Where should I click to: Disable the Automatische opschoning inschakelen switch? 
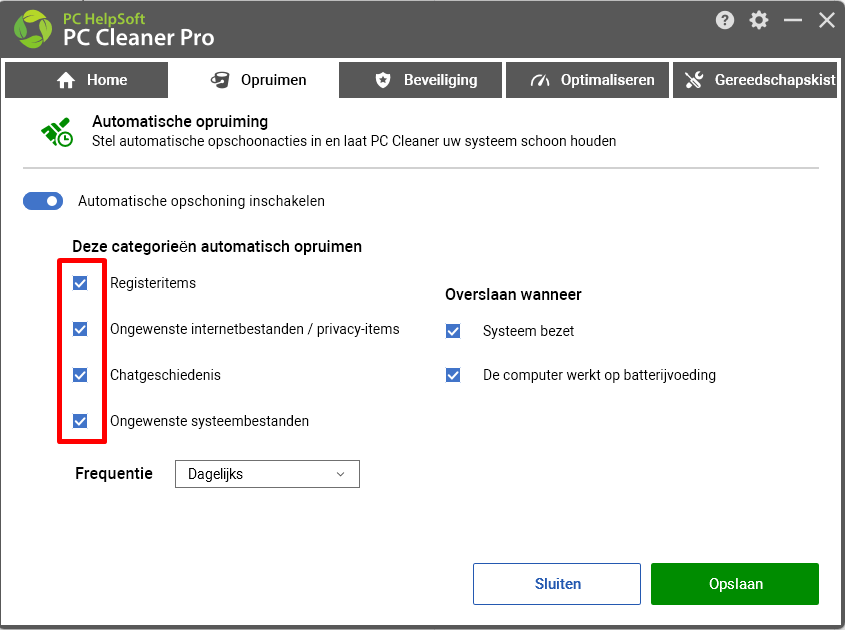point(43,201)
